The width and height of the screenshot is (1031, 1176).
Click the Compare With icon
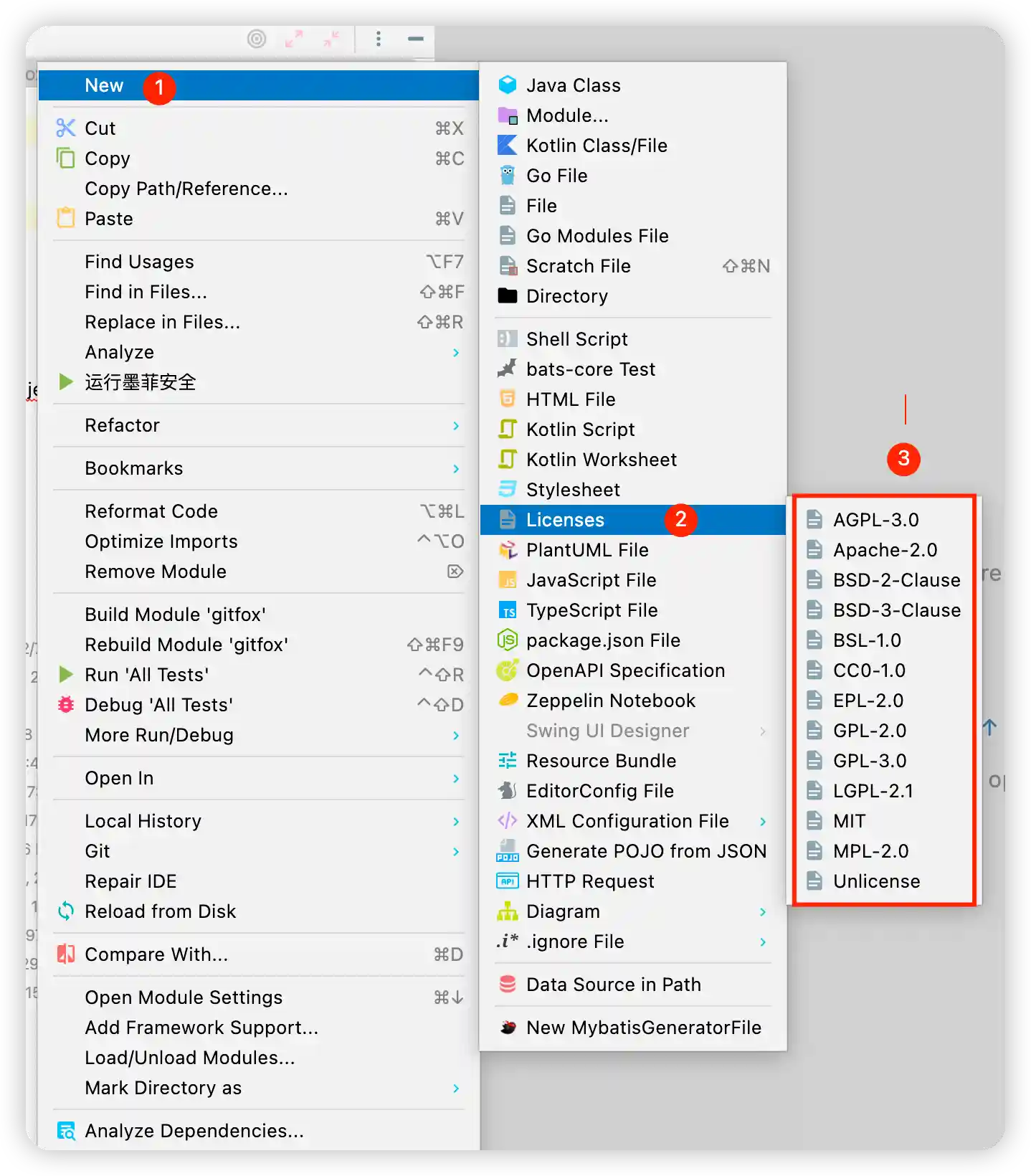click(66, 954)
